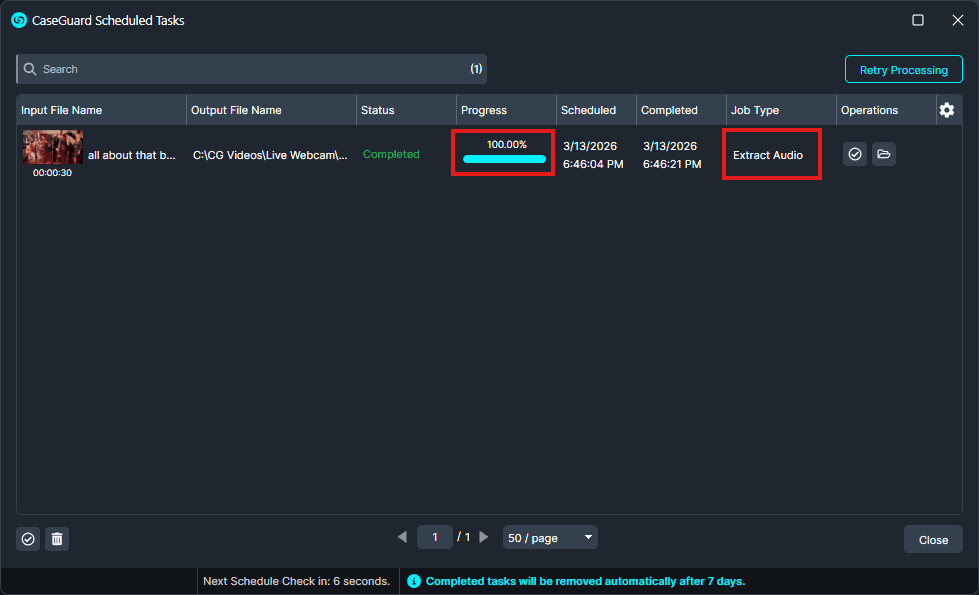
Task: Delete tasks using the trash icon
Action: point(57,539)
